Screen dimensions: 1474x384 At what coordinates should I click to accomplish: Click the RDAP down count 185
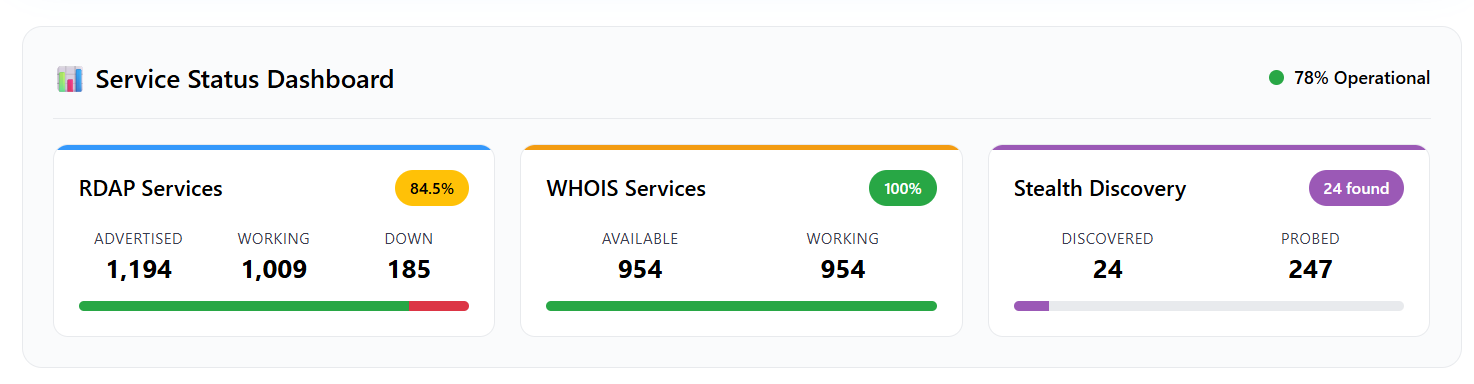click(409, 269)
